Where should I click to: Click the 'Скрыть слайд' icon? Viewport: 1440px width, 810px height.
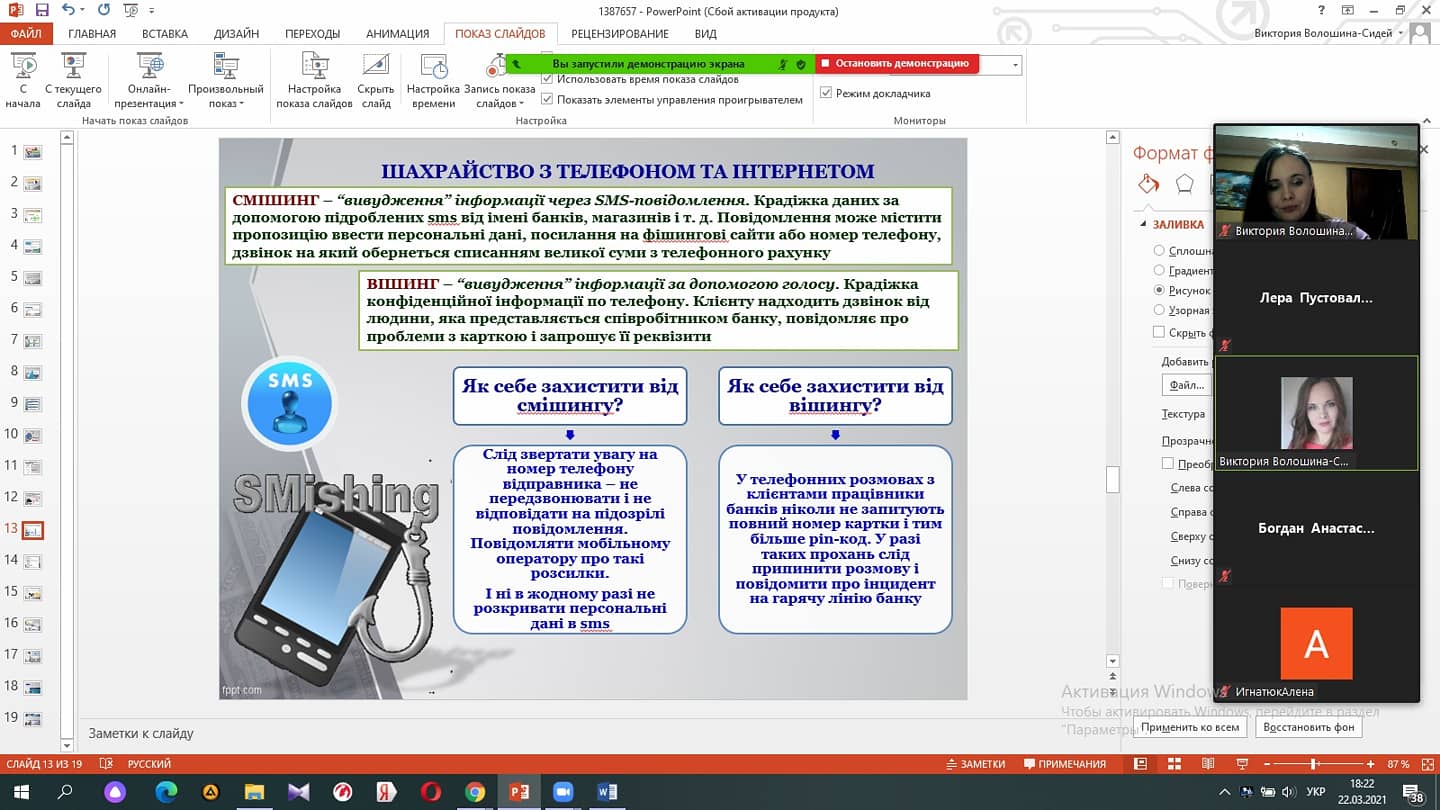[376, 80]
